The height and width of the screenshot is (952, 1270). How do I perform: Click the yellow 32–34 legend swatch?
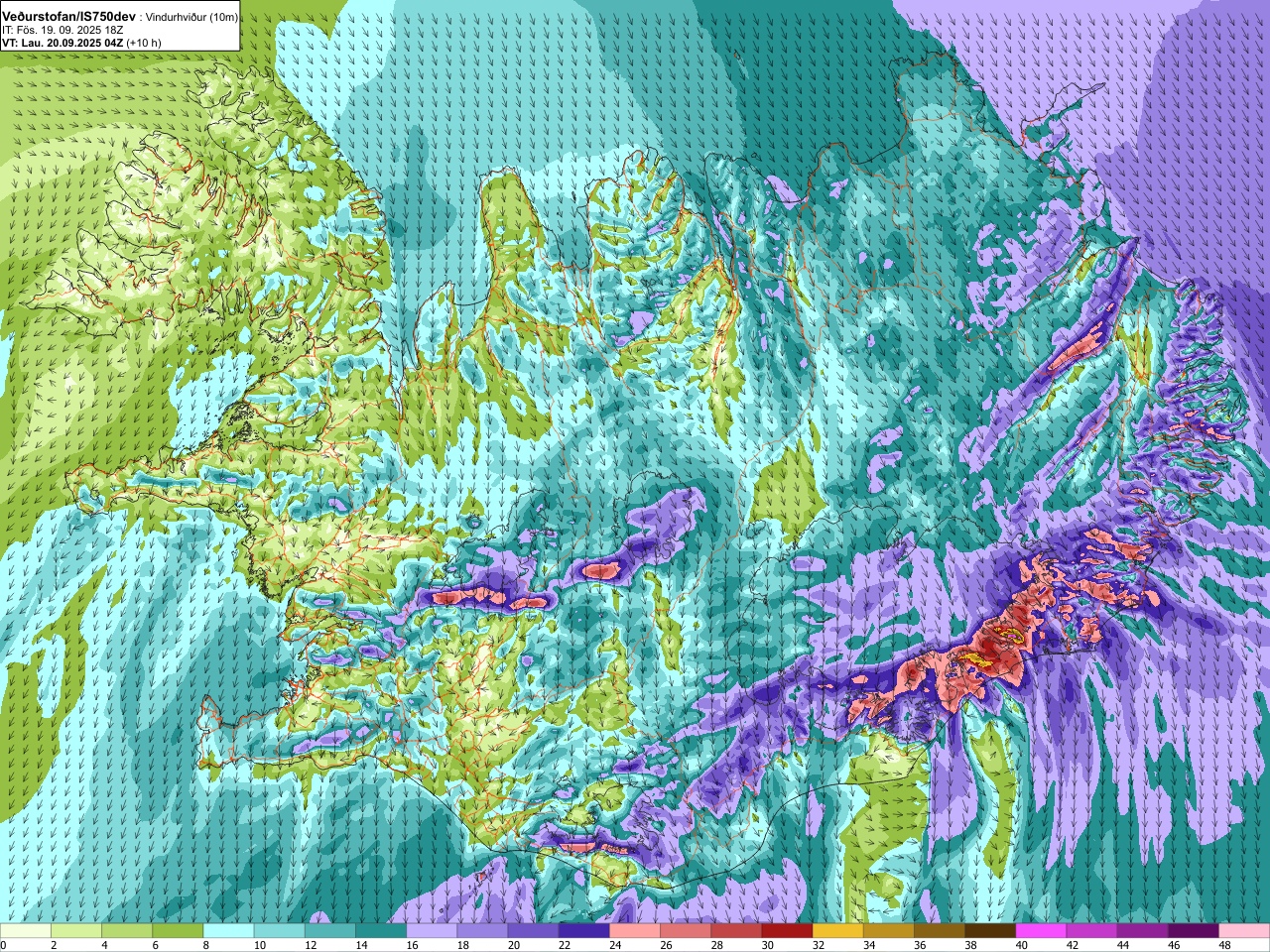pyautogui.click(x=837, y=931)
